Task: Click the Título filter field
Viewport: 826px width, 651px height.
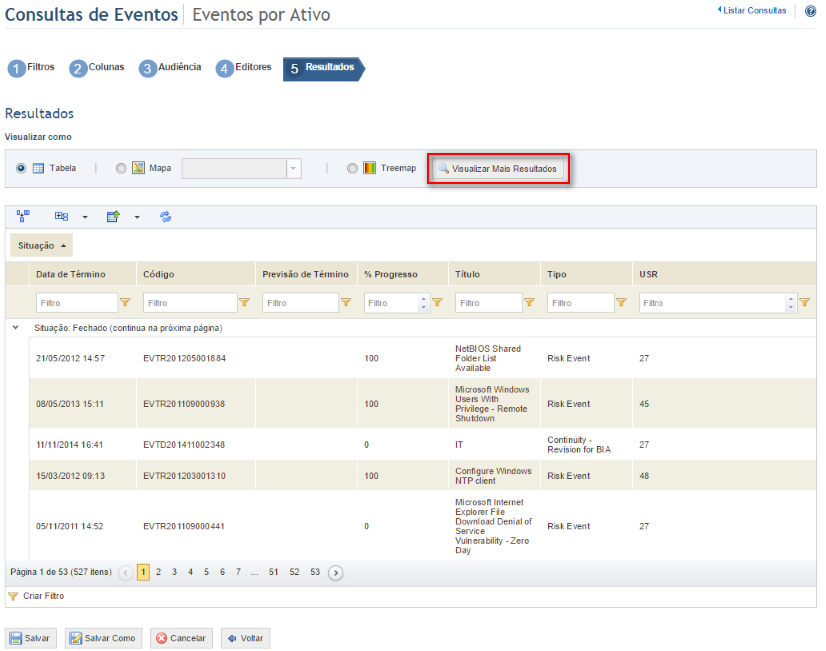Action: (489, 303)
